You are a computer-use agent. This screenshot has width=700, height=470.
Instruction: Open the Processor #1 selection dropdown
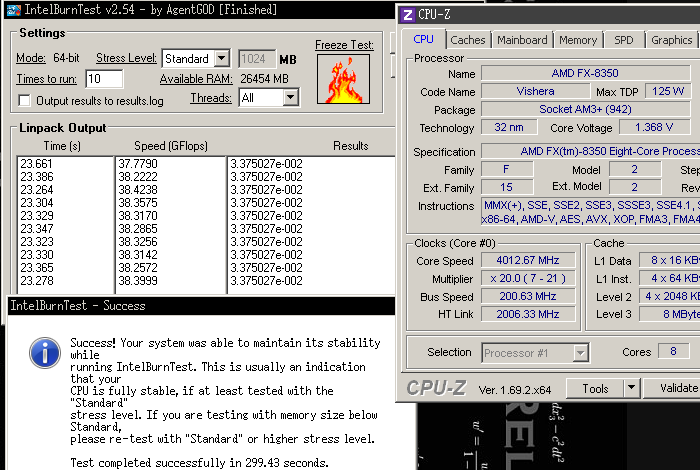pyautogui.click(x=580, y=353)
